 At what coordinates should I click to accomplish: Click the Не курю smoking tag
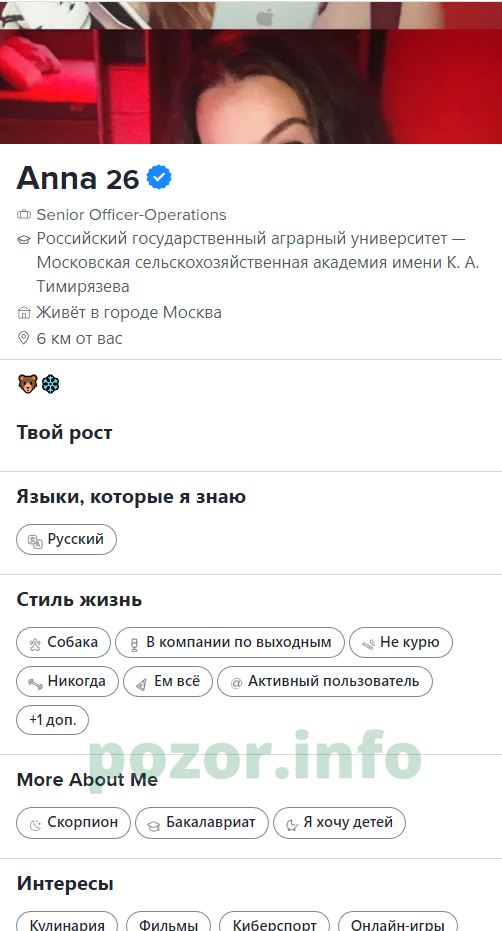click(x=401, y=642)
